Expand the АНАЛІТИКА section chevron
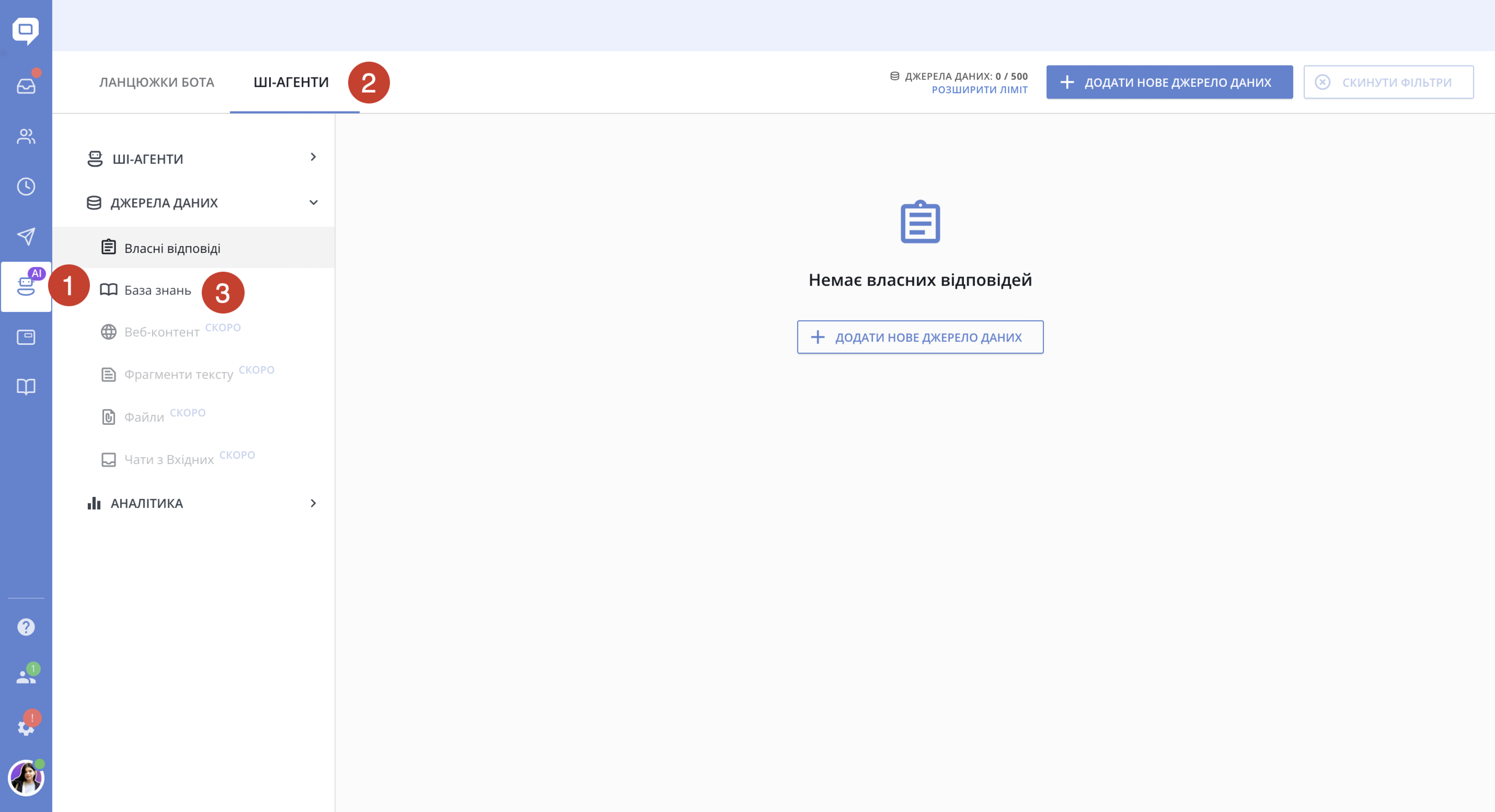1495x812 pixels. coord(313,503)
